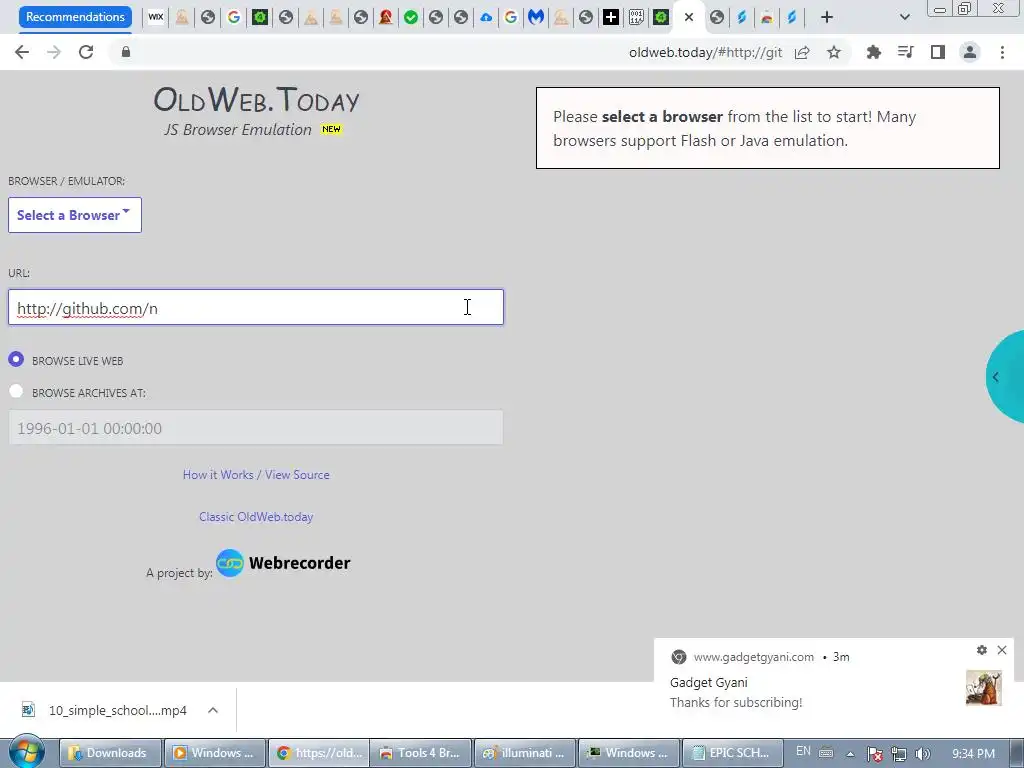
Task: Click the EN language indicator in tray
Action: point(803,751)
